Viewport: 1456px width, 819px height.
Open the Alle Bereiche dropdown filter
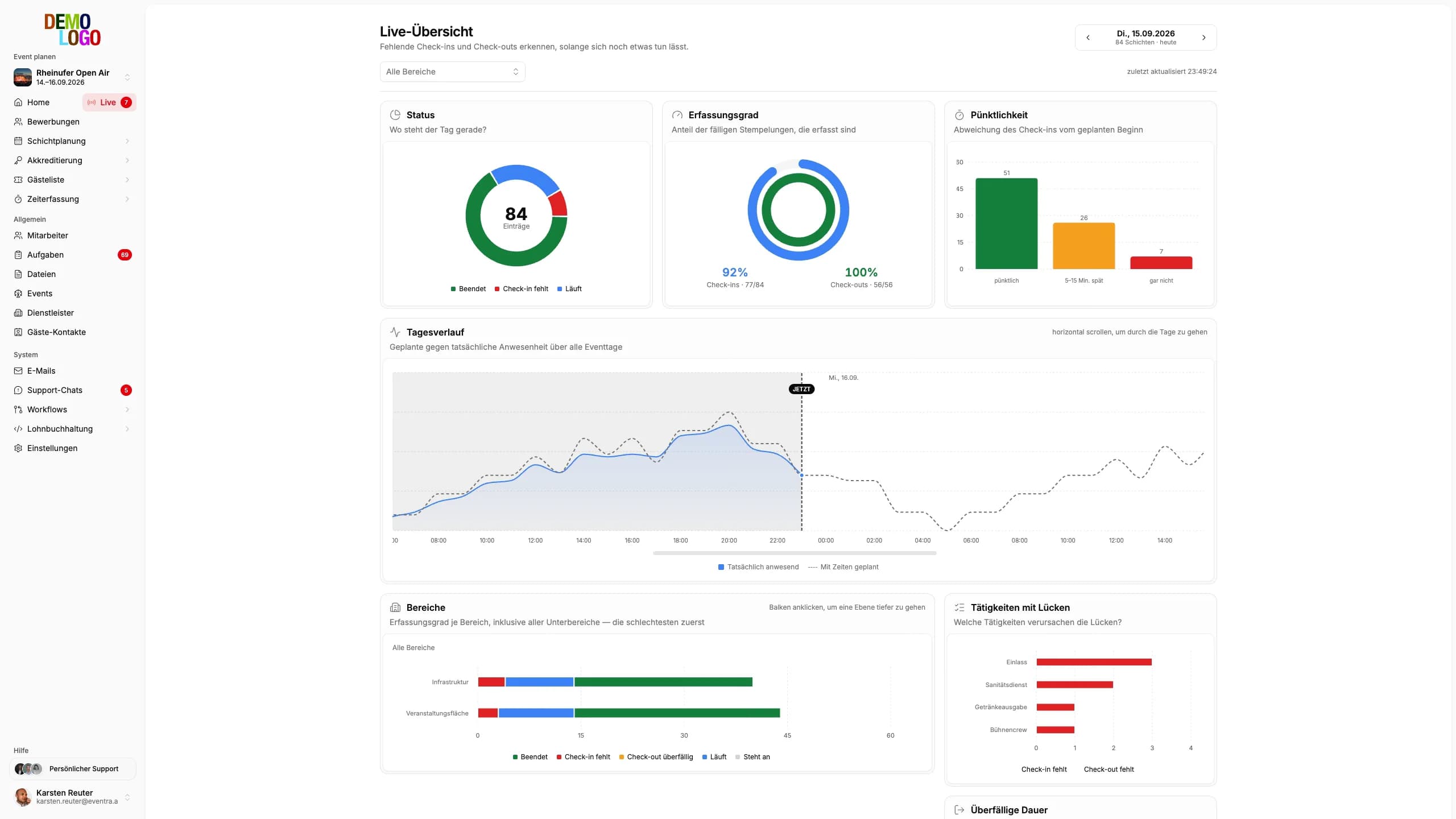tap(452, 72)
